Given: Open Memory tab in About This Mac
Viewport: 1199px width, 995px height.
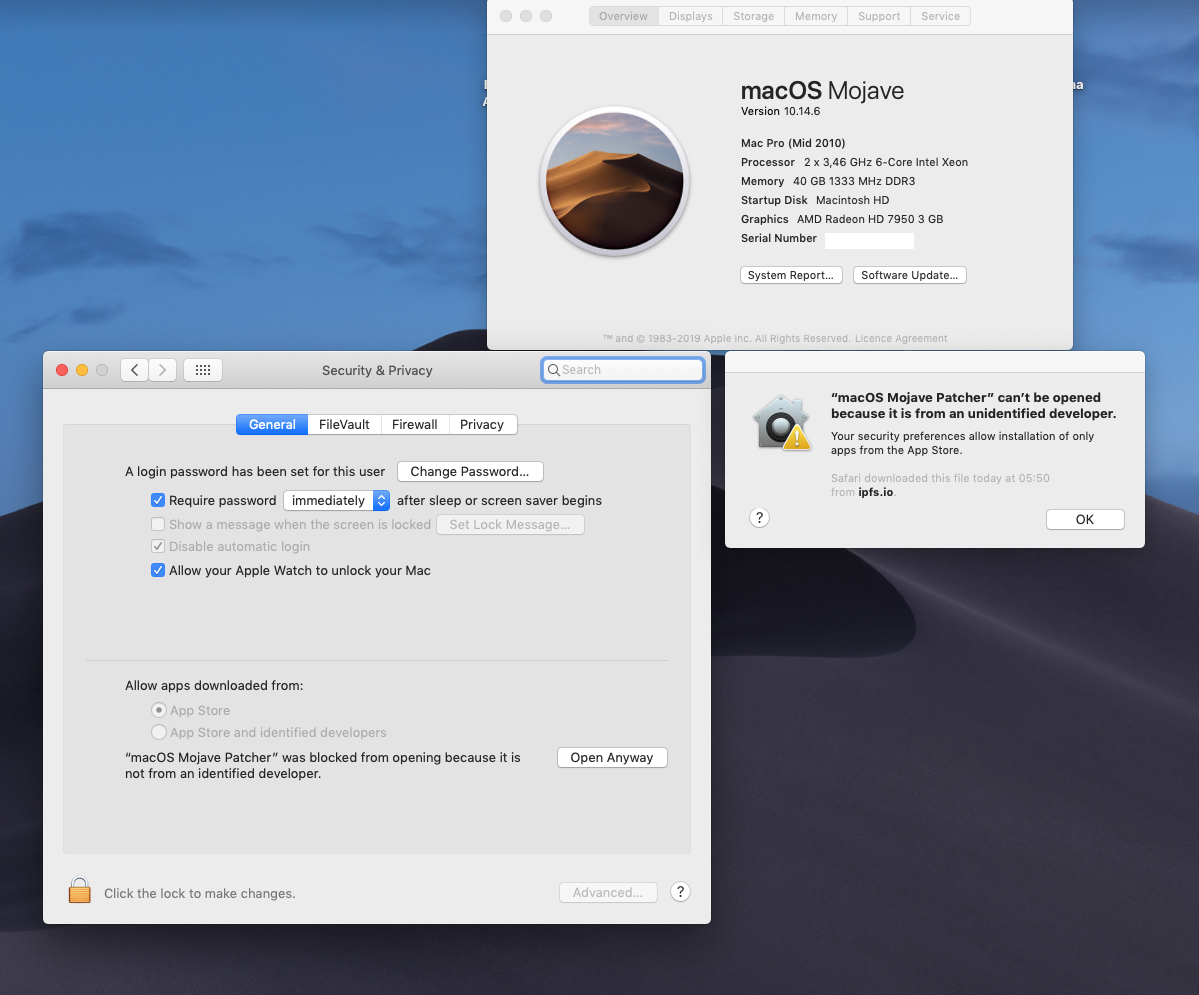Looking at the screenshot, I should click(x=816, y=16).
